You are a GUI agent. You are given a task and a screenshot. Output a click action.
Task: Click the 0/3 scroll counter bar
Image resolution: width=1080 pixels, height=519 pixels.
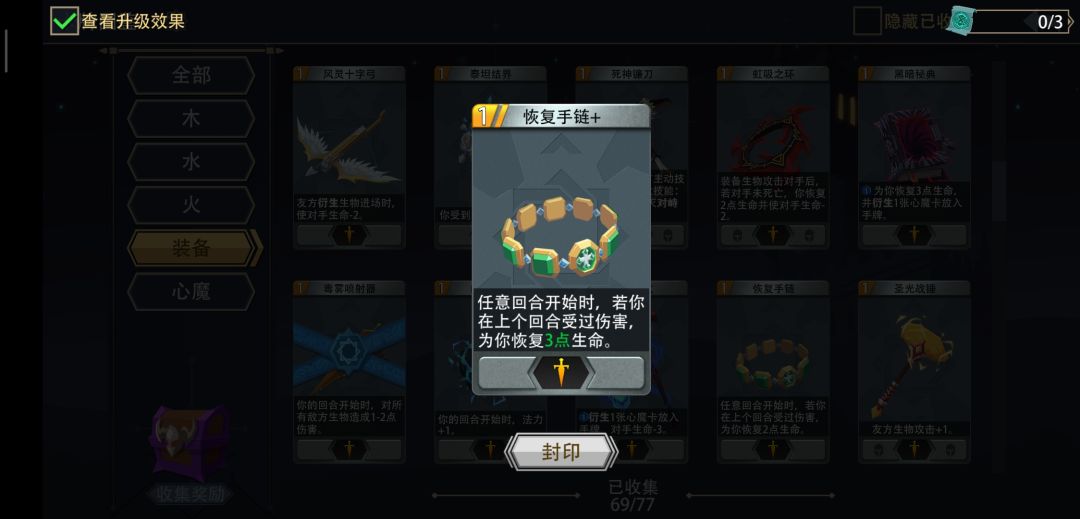(1021, 21)
